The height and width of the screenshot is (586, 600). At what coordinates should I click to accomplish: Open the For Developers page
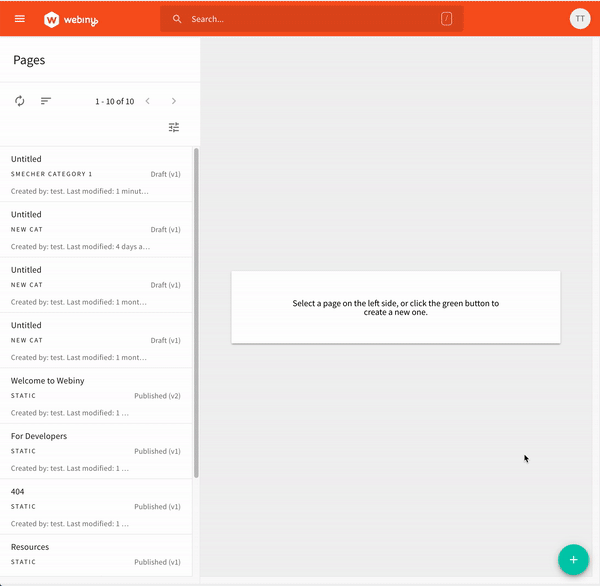coord(96,452)
